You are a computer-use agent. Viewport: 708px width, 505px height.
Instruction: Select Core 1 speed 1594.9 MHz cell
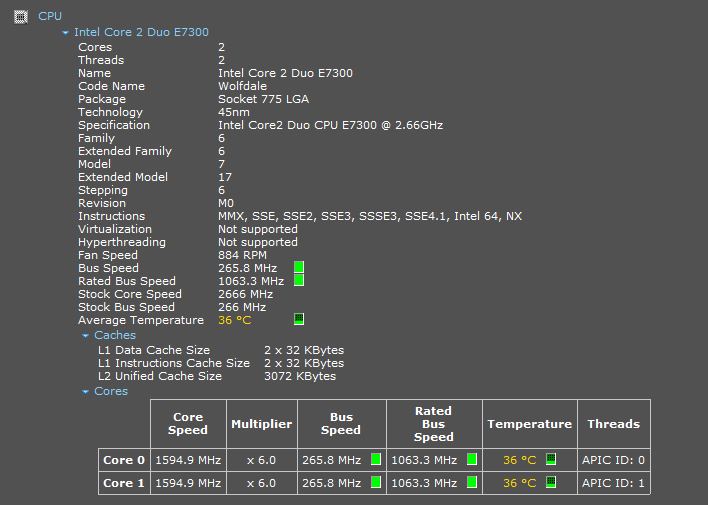[x=188, y=483]
